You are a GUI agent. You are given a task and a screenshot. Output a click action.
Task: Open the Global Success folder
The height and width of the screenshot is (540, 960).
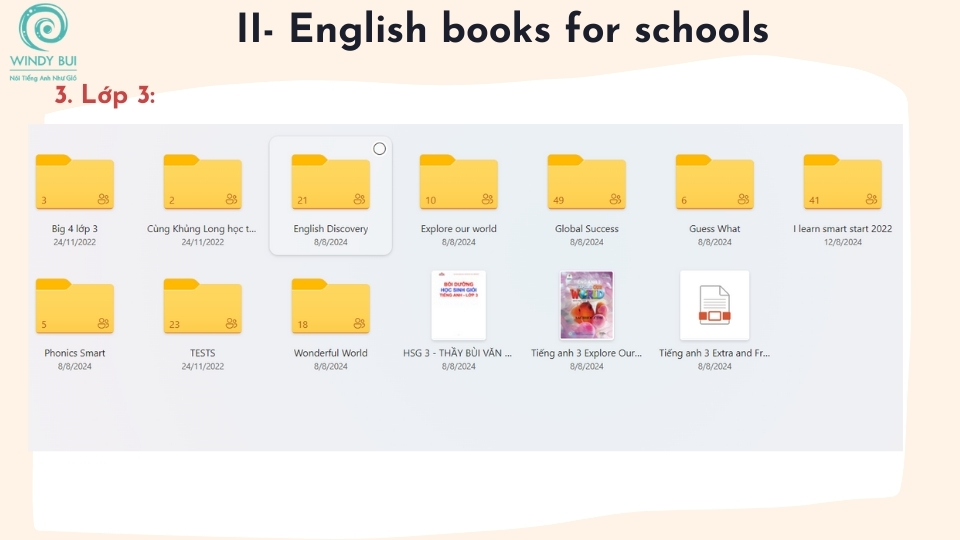pyautogui.click(x=587, y=183)
